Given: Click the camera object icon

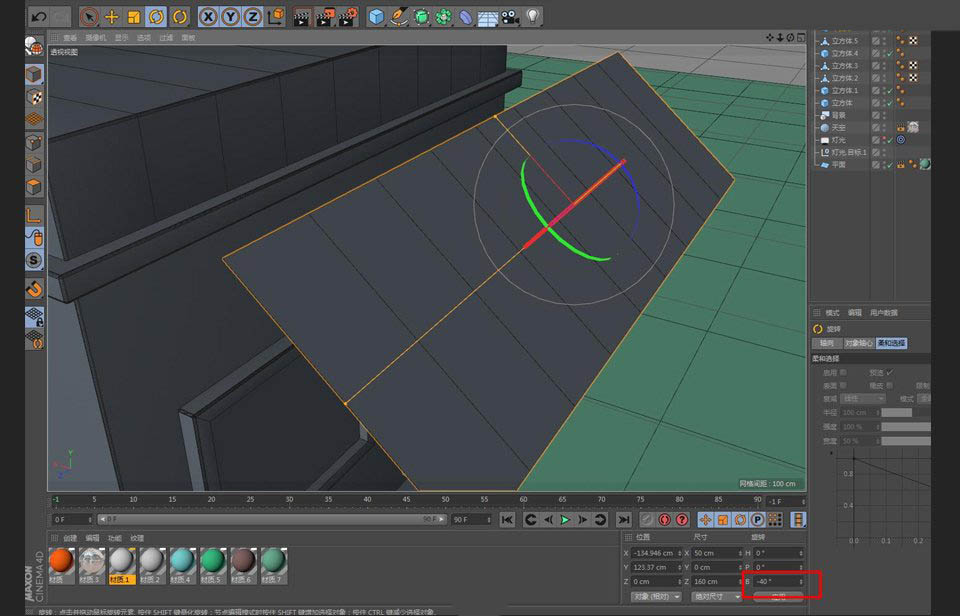Looking at the screenshot, I should [x=510, y=17].
